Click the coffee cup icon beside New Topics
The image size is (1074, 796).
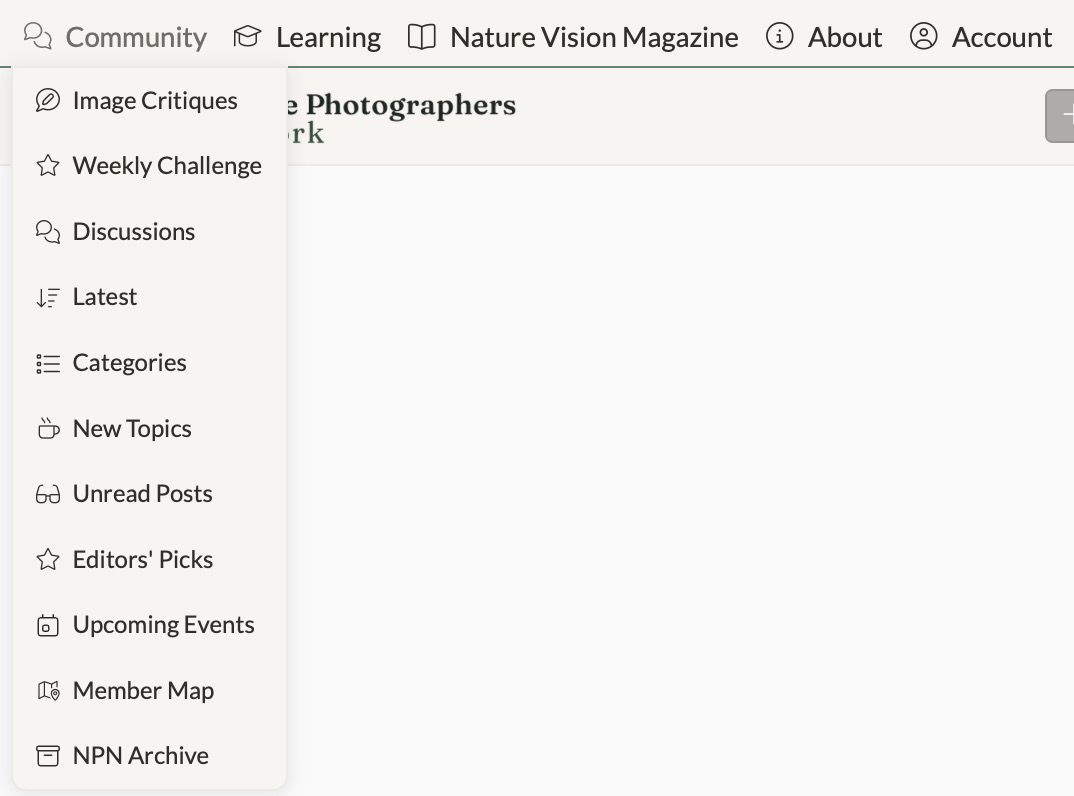tap(47, 429)
